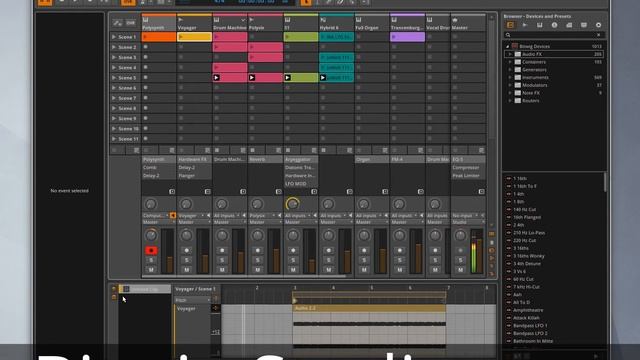
Task: Disarm record on the Polysynth channel
Action: click(x=151, y=250)
